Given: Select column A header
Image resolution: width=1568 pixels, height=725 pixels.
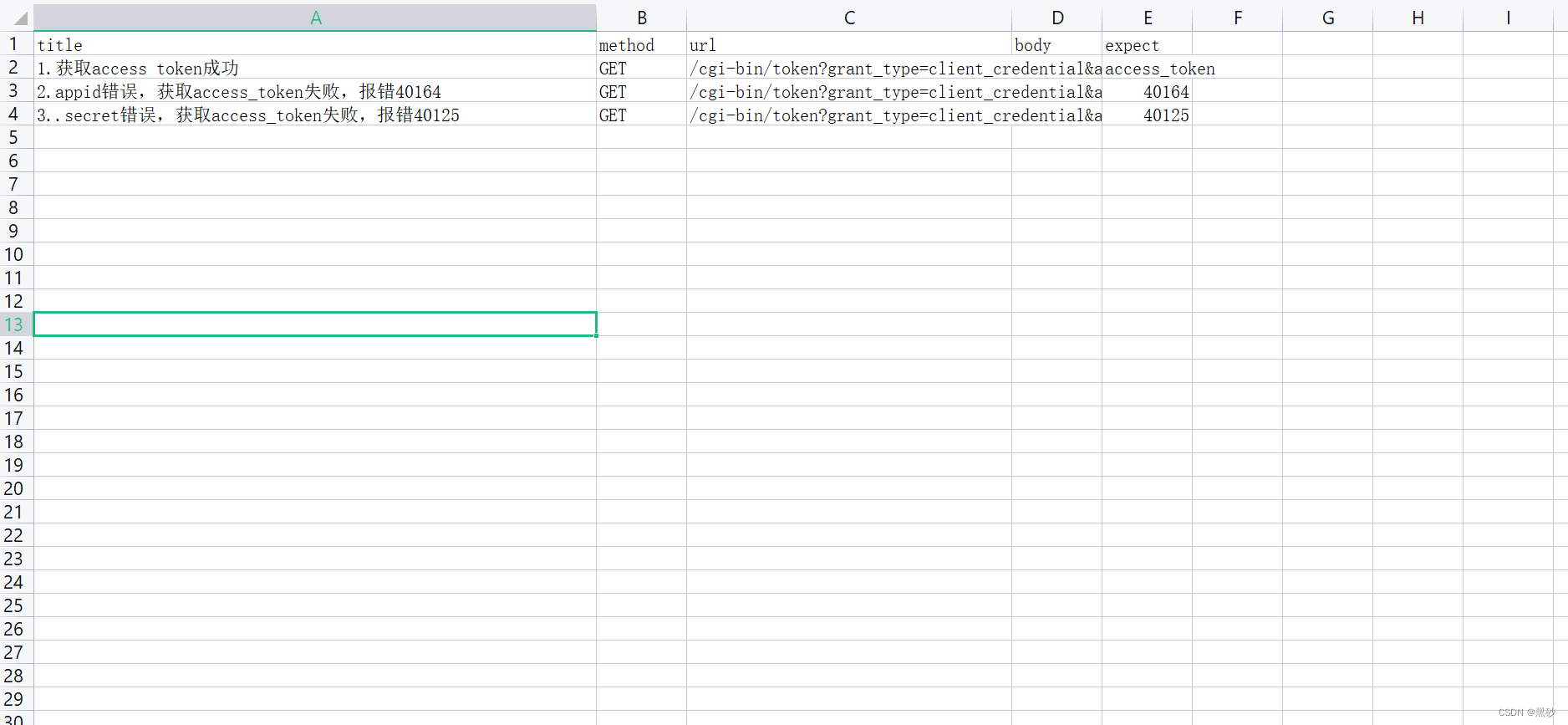Looking at the screenshot, I should [315, 18].
